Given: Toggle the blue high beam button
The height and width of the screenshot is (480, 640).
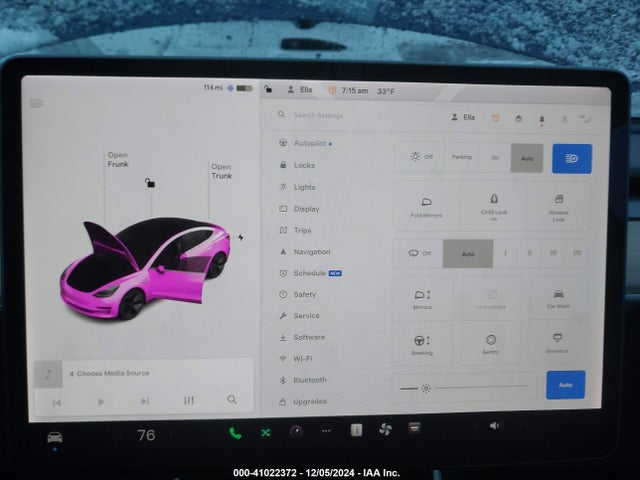Looking at the screenshot, I should coord(572,159).
